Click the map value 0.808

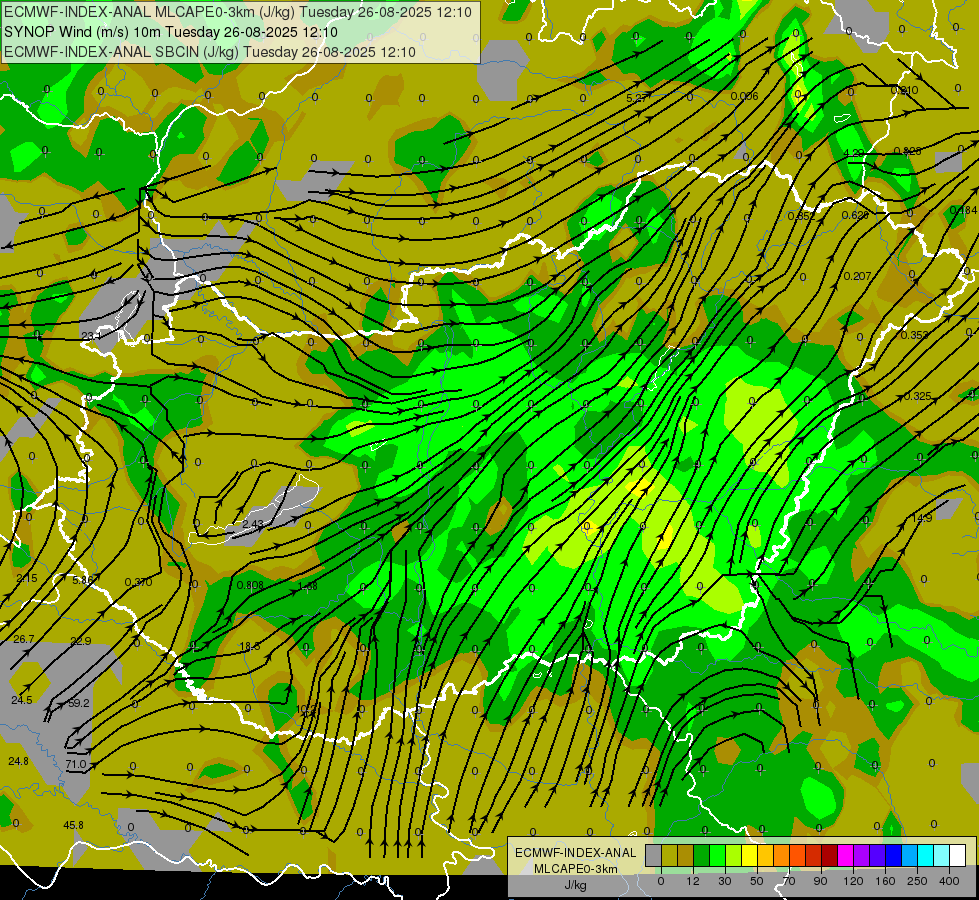pos(250,585)
